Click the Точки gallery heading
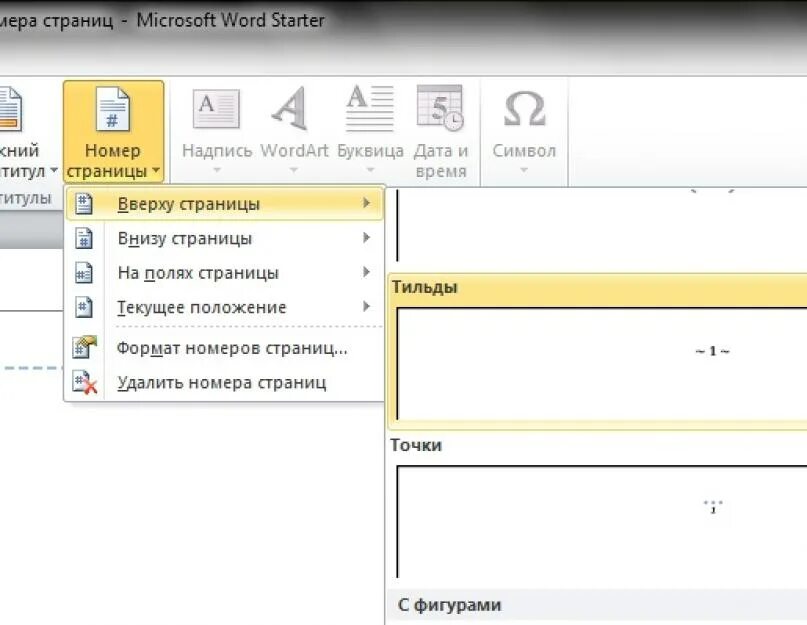The width and height of the screenshot is (807, 625). pos(416,445)
